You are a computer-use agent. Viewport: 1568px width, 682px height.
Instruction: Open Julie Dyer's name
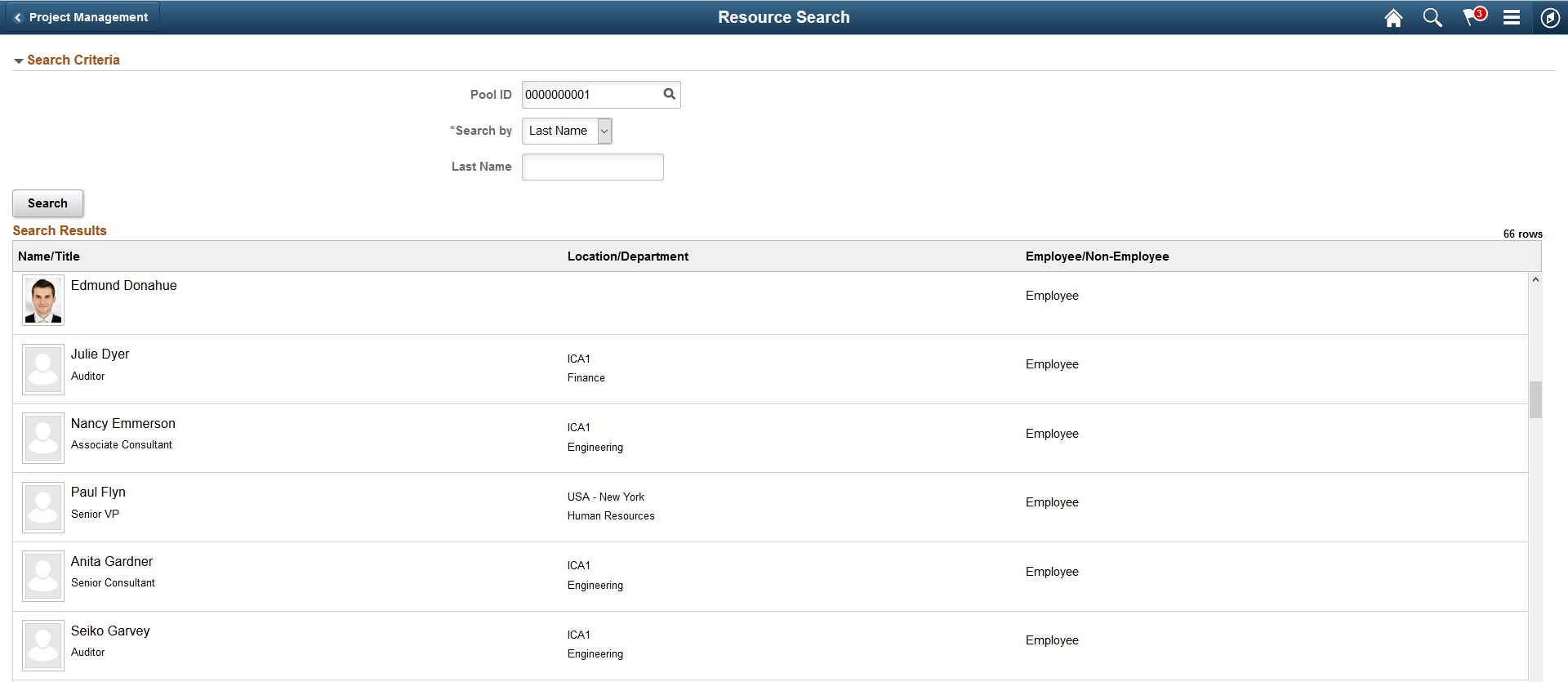(100, 354)
